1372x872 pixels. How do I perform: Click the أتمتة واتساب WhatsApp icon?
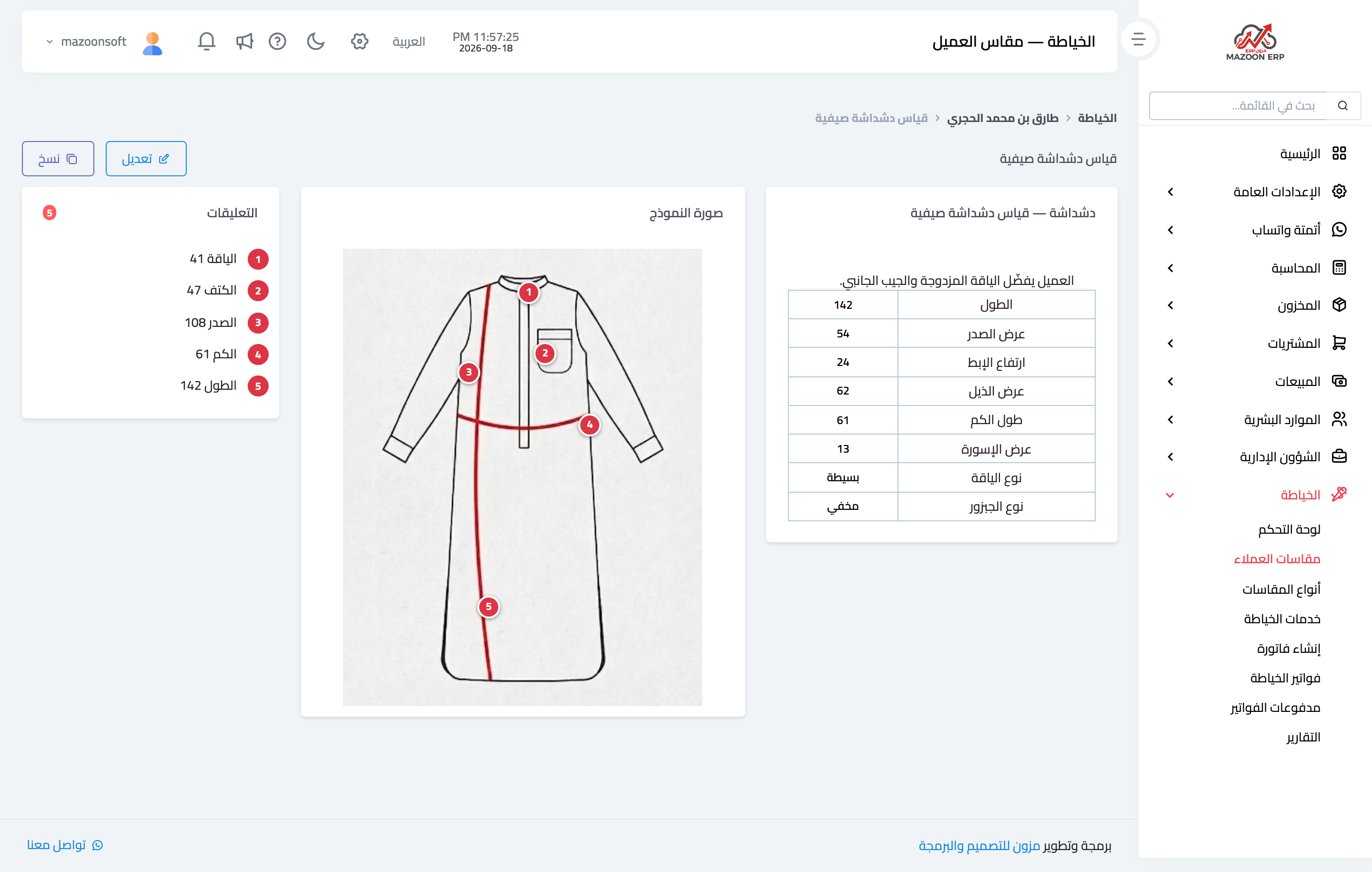point(1340,230)
